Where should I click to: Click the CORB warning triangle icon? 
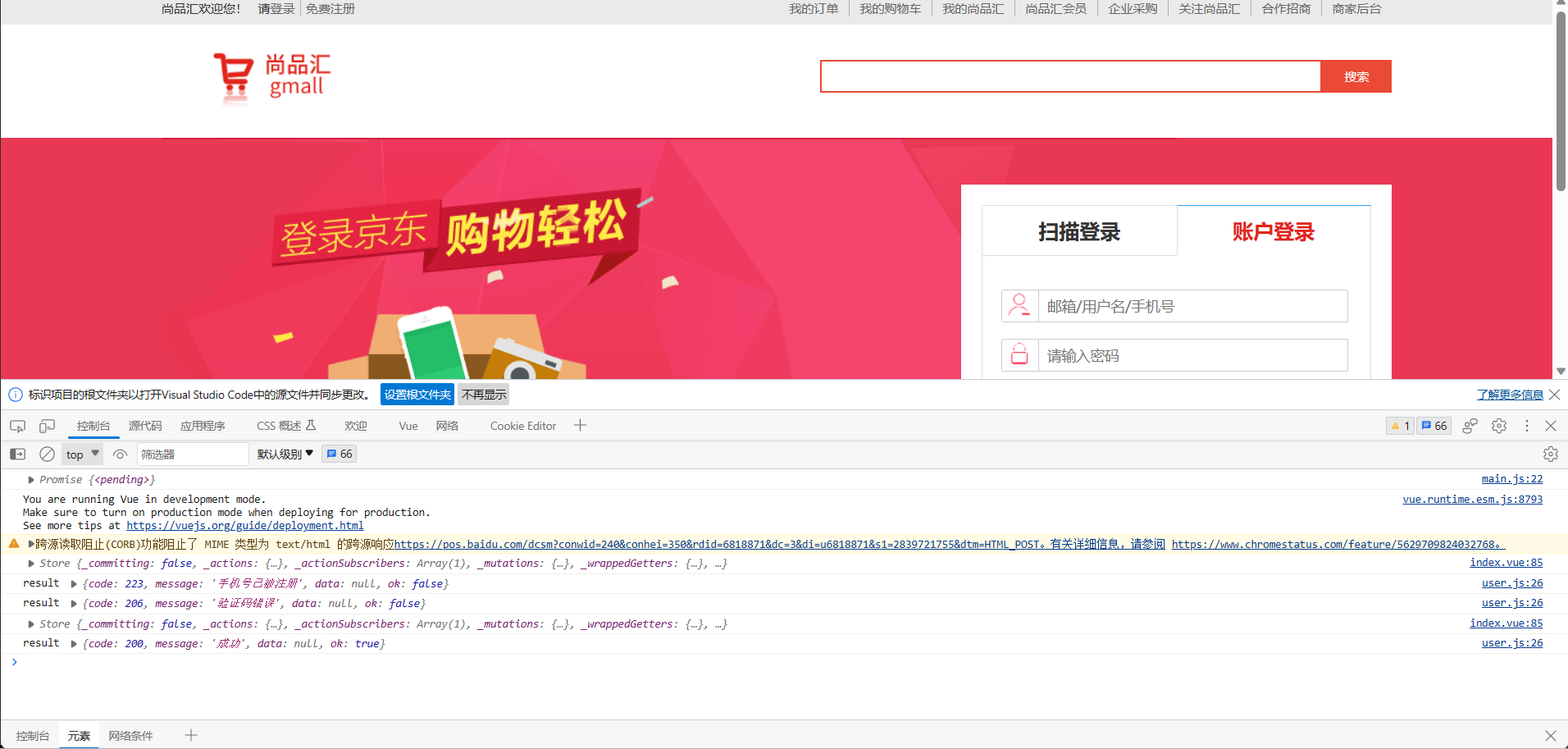tap(14, 543)
